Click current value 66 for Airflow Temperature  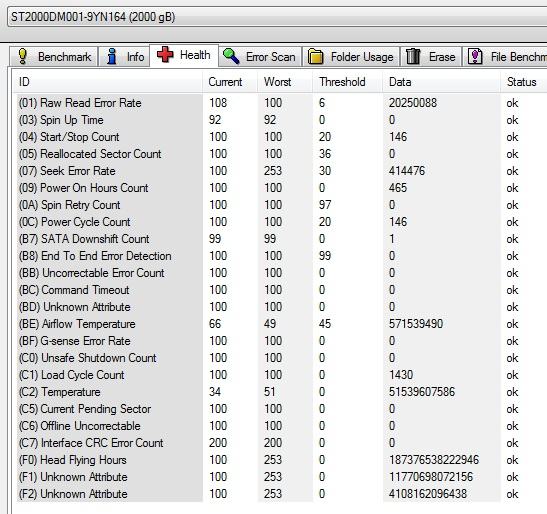click(215, 324)
